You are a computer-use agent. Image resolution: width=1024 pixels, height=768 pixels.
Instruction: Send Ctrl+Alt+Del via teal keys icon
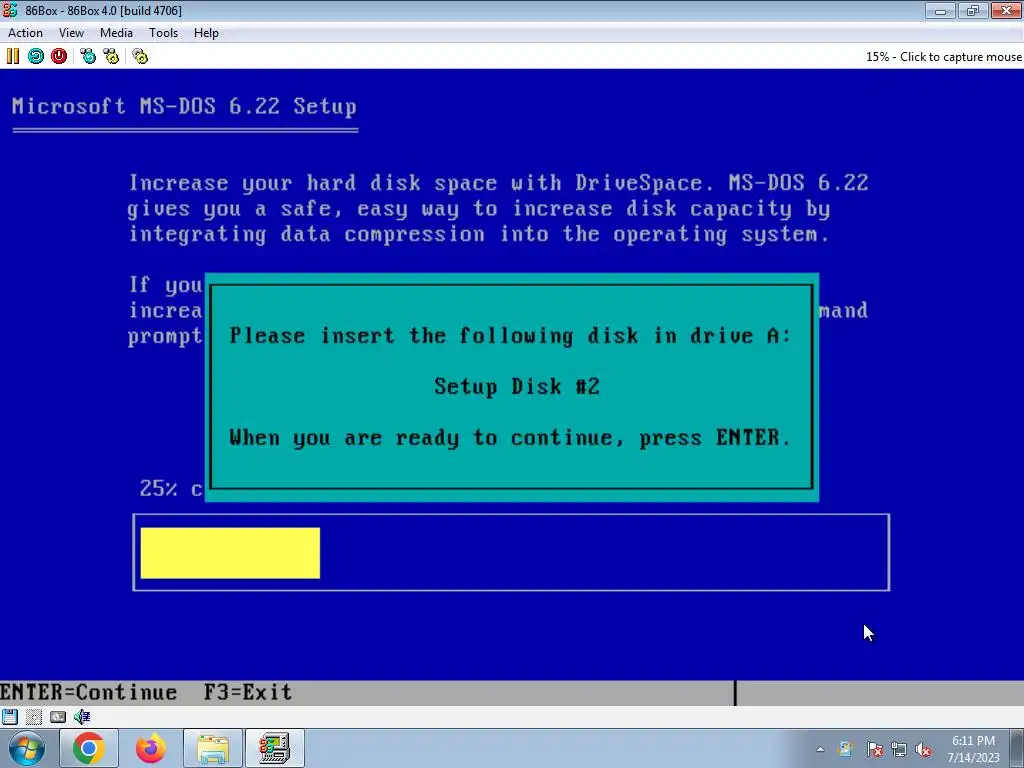[88, 56]
